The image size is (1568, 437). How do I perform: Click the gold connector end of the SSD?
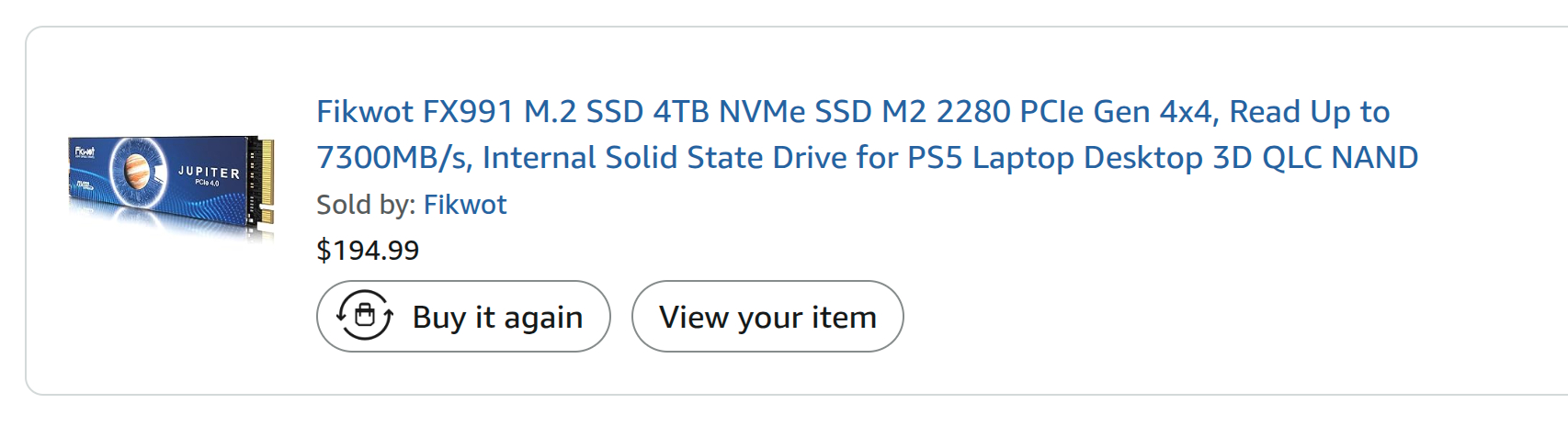[267, 182]
